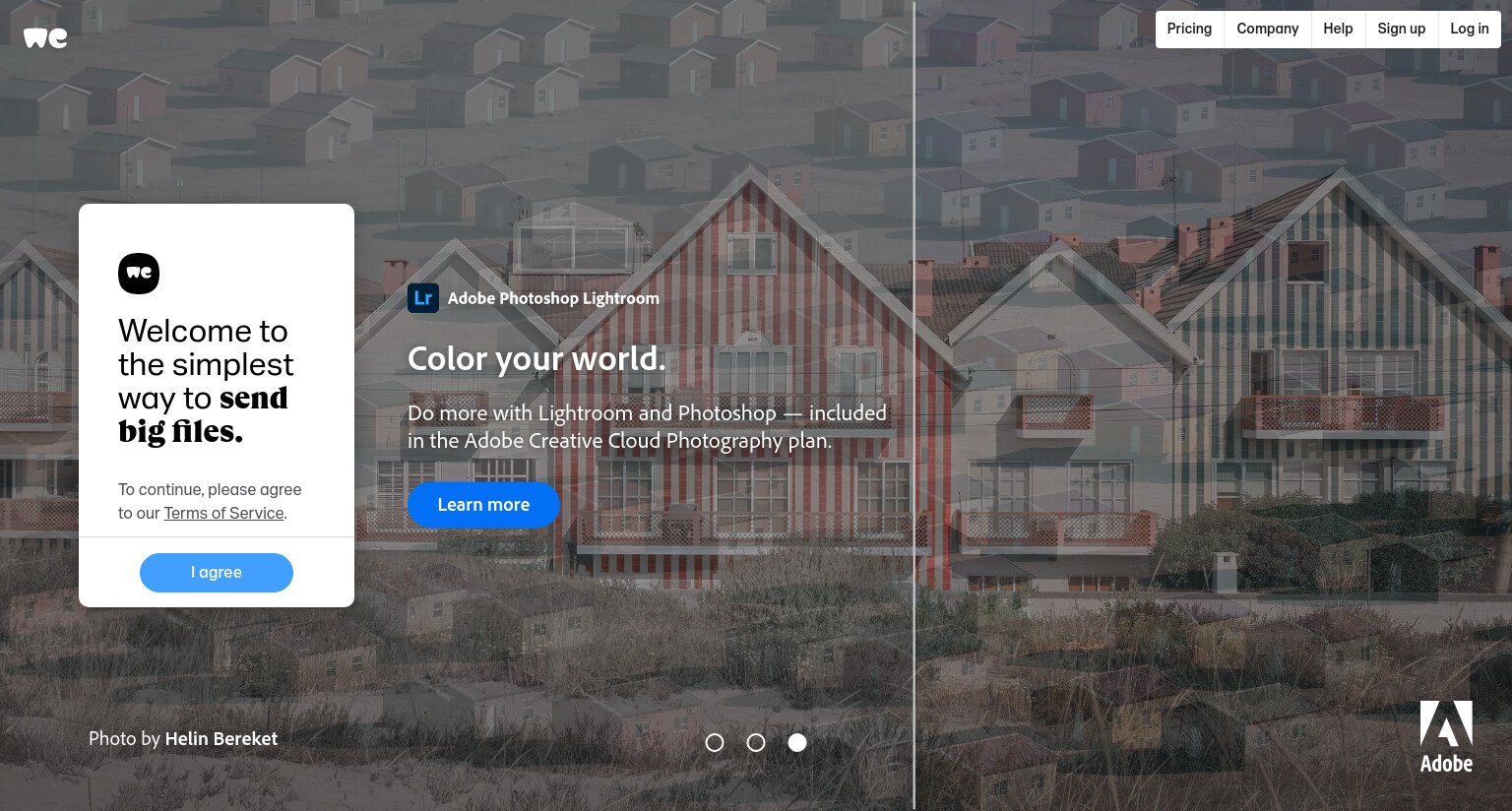This screenshot has width=1512, height=811.
Task: Open the Terms of Service link
Action: click(x=224, y=513)
